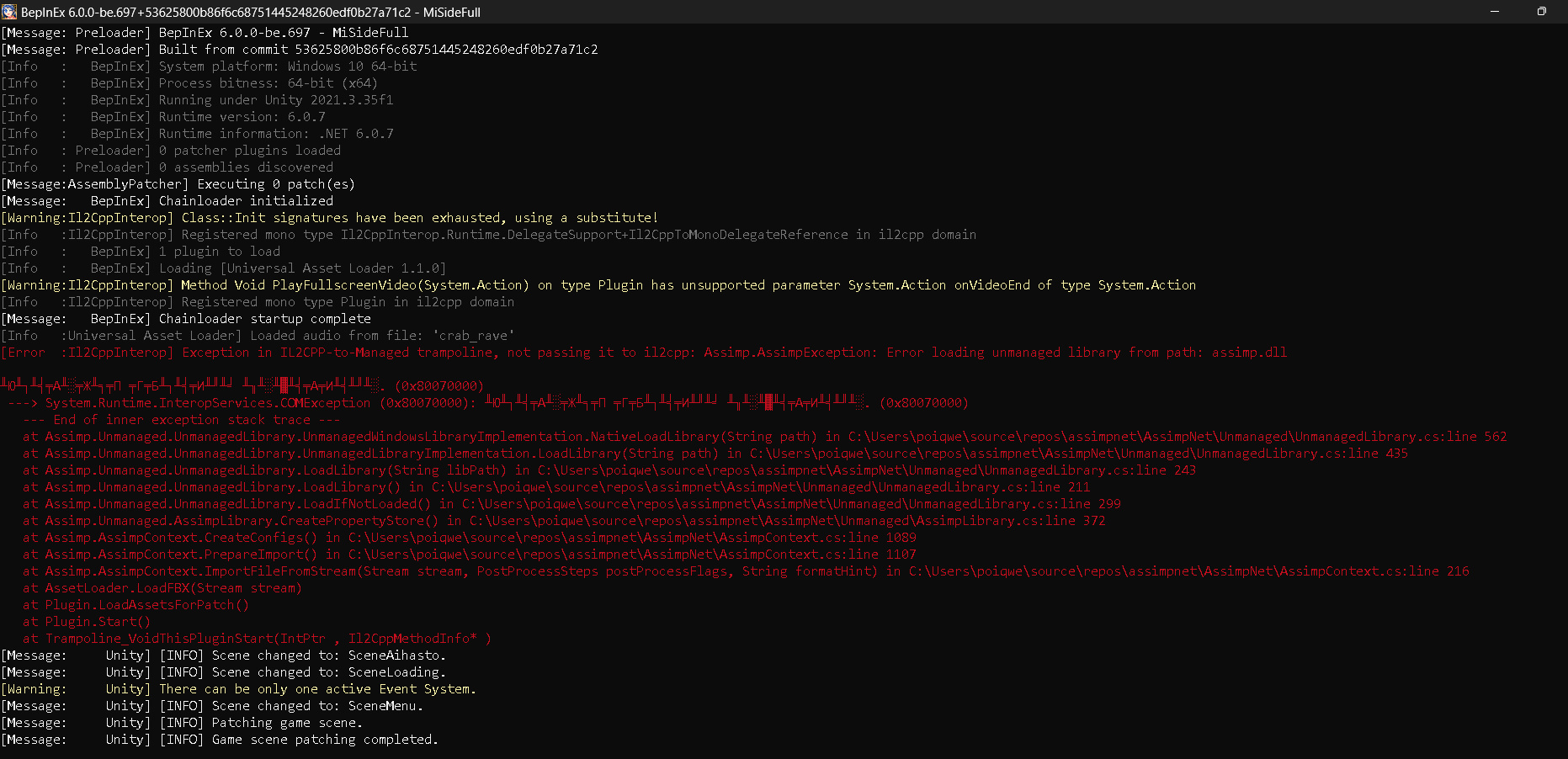Minimize the BepInEx console window

(1495, 12)
